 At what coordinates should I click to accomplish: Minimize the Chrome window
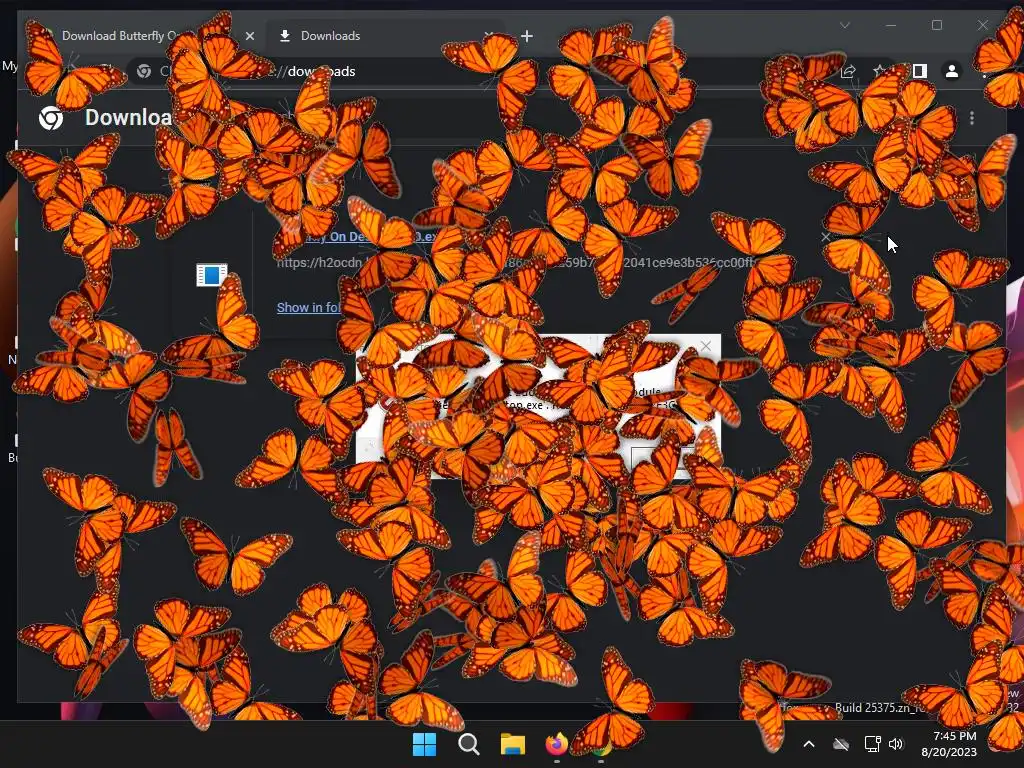pos(891,25)
